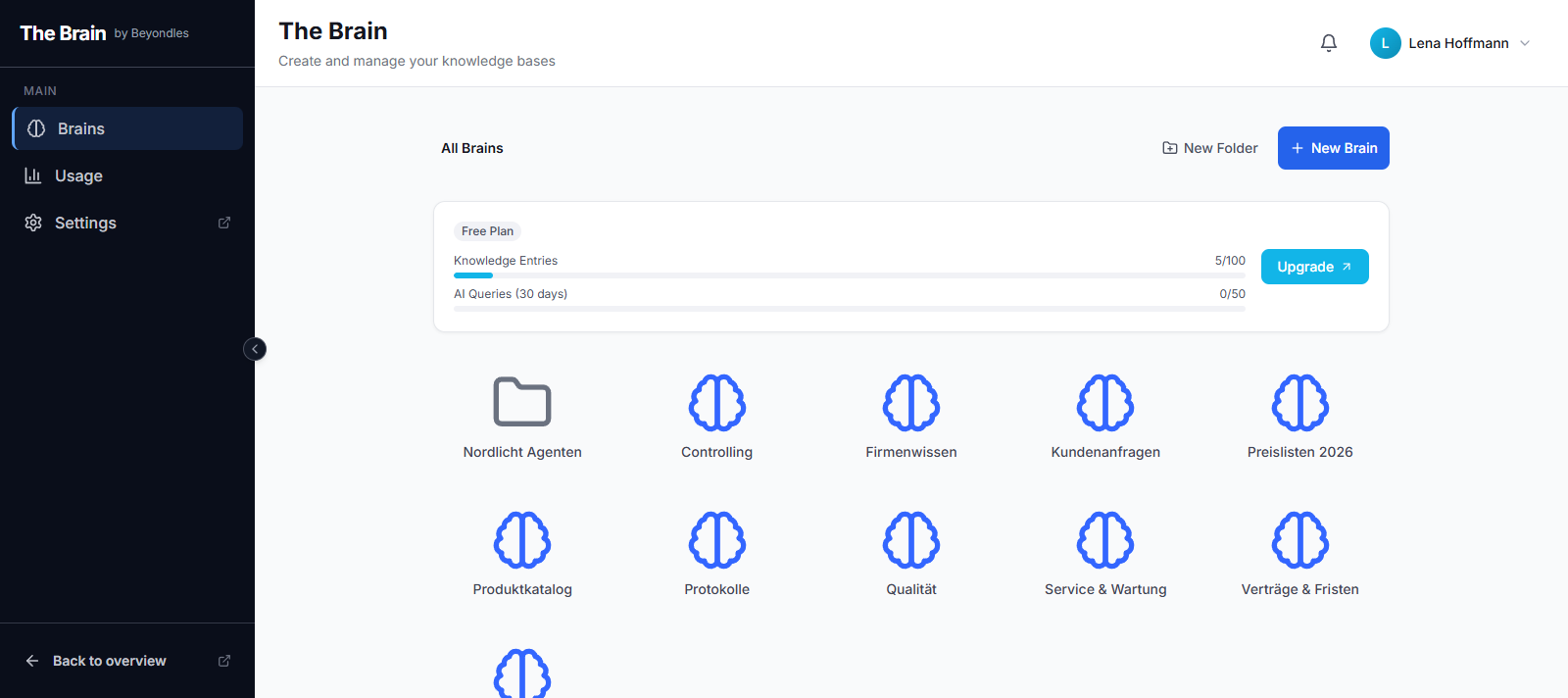Open the Controlling brain icon
This screenshot has height=698, width=1568.
point(717,402)
